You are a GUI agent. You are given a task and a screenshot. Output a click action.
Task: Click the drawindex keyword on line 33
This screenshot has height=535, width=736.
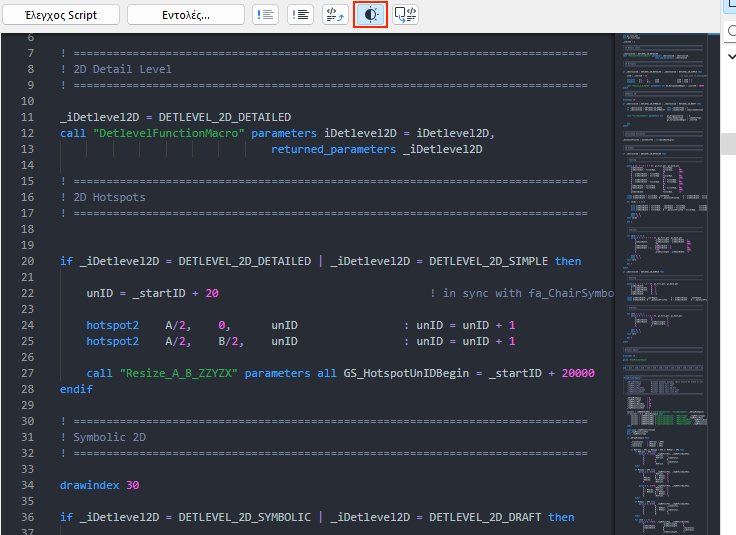click(90, 485)
